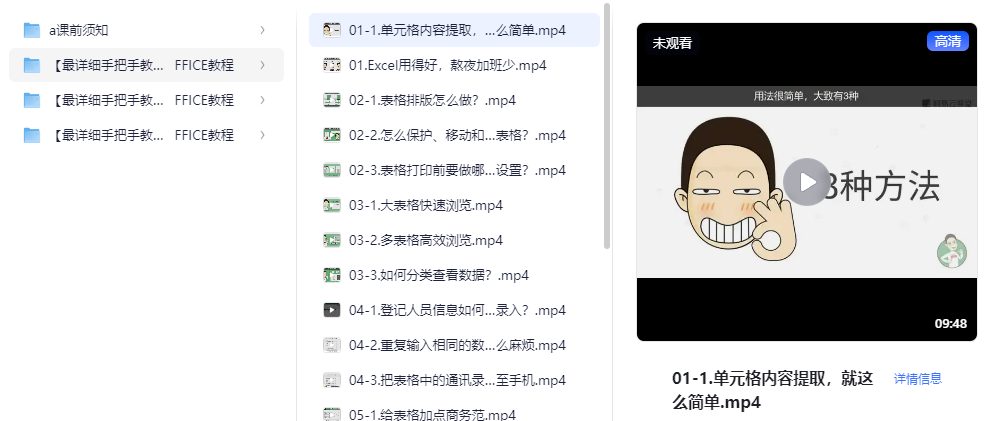Click the 高清 quality badge
Viewport: 991px width, 421px height.
pyautogui.click(x=947, y=42)
